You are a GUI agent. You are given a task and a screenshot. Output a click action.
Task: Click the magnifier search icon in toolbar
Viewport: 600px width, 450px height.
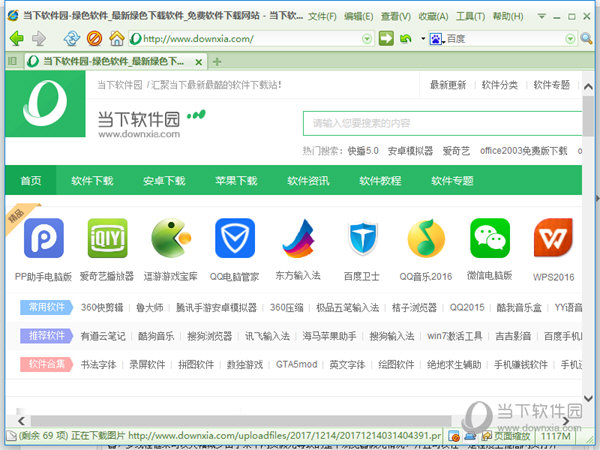coord(586,39)
